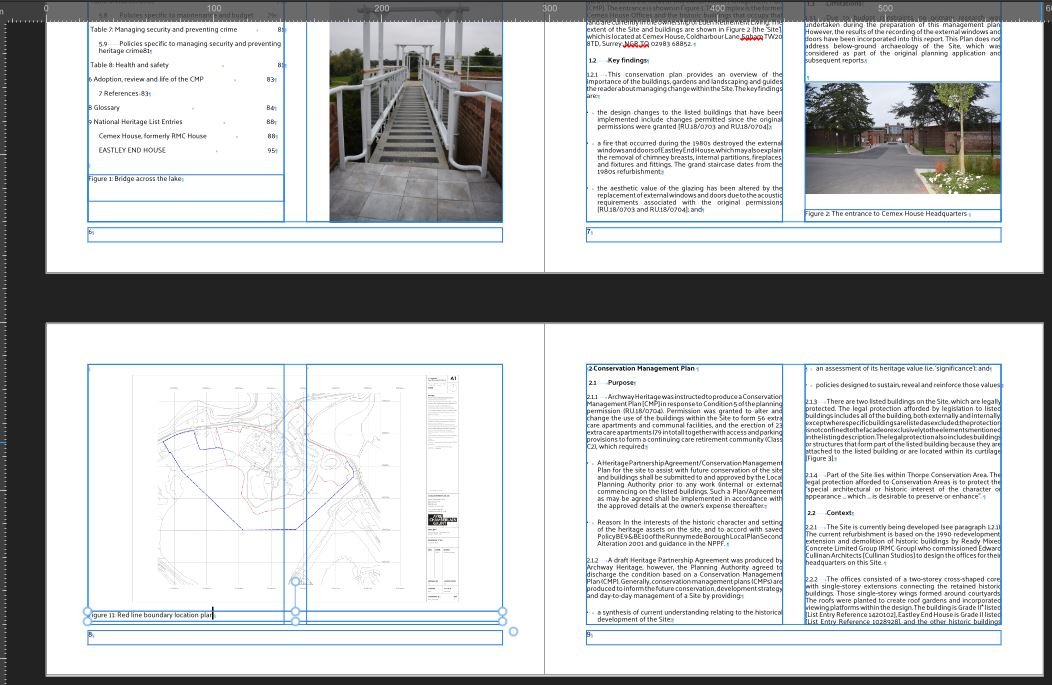This screenshot has height=685, width=1052.
Task: Click the bullet 'a synthesis of current understanding'
Action: click(689, 616)
